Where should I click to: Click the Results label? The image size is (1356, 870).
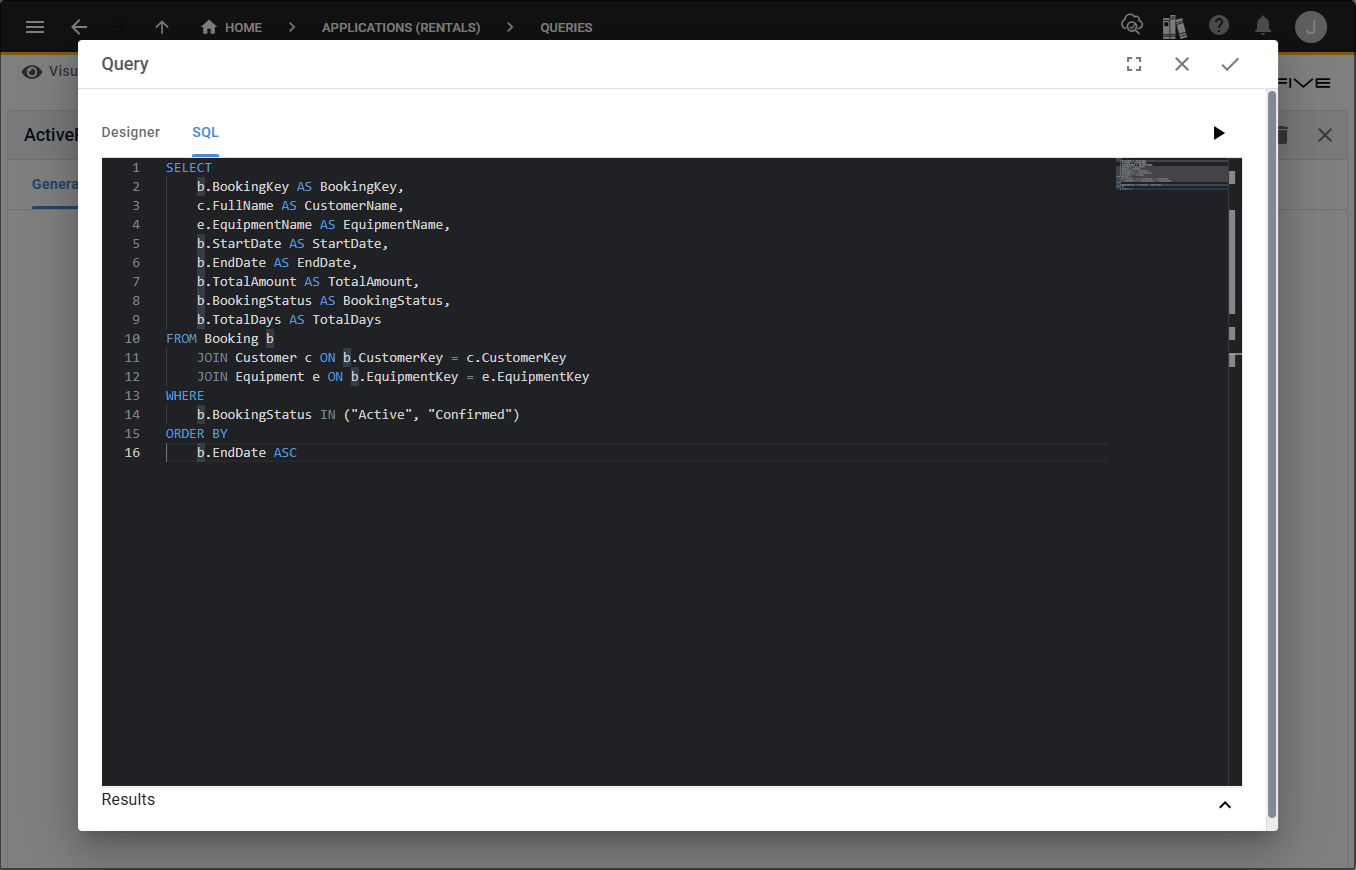(x=128, y=800)
